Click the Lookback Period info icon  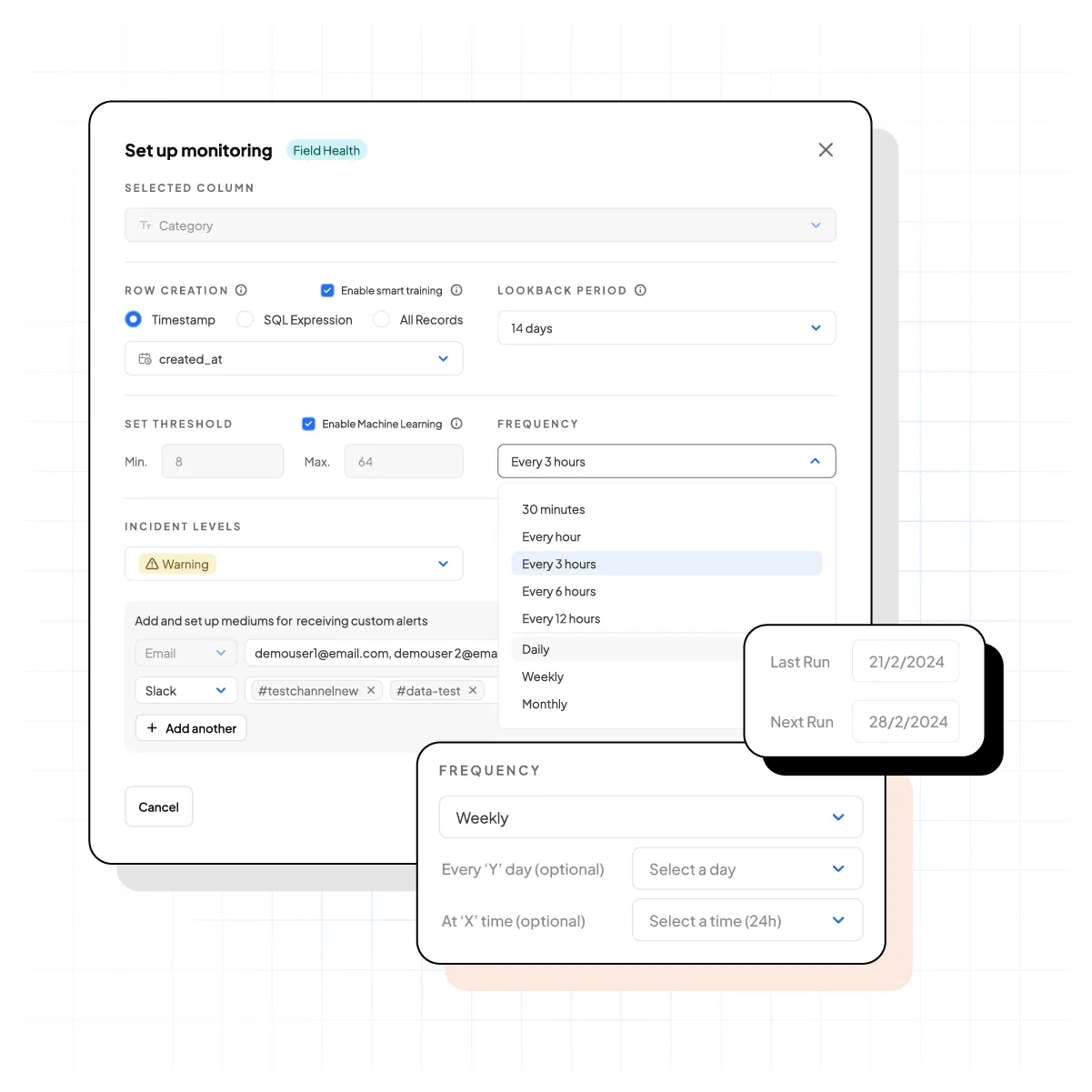[640, 290]
